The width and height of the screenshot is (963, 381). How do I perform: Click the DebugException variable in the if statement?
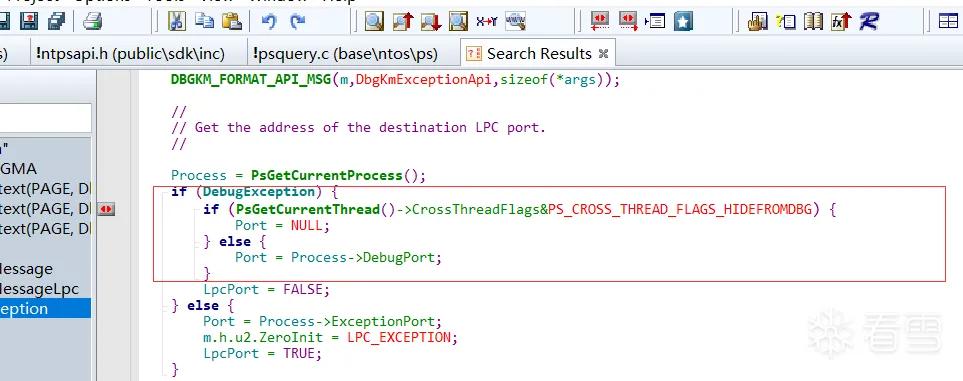(x=259, y=192)
